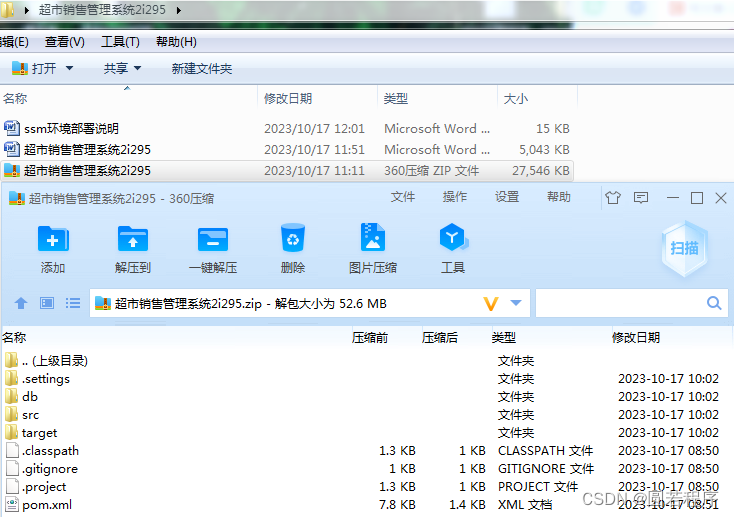Sort by 压缩前 column in 360压缩
Image resolution: width=734 pixels, height=517 pixels.
click(x=370, y=338)
